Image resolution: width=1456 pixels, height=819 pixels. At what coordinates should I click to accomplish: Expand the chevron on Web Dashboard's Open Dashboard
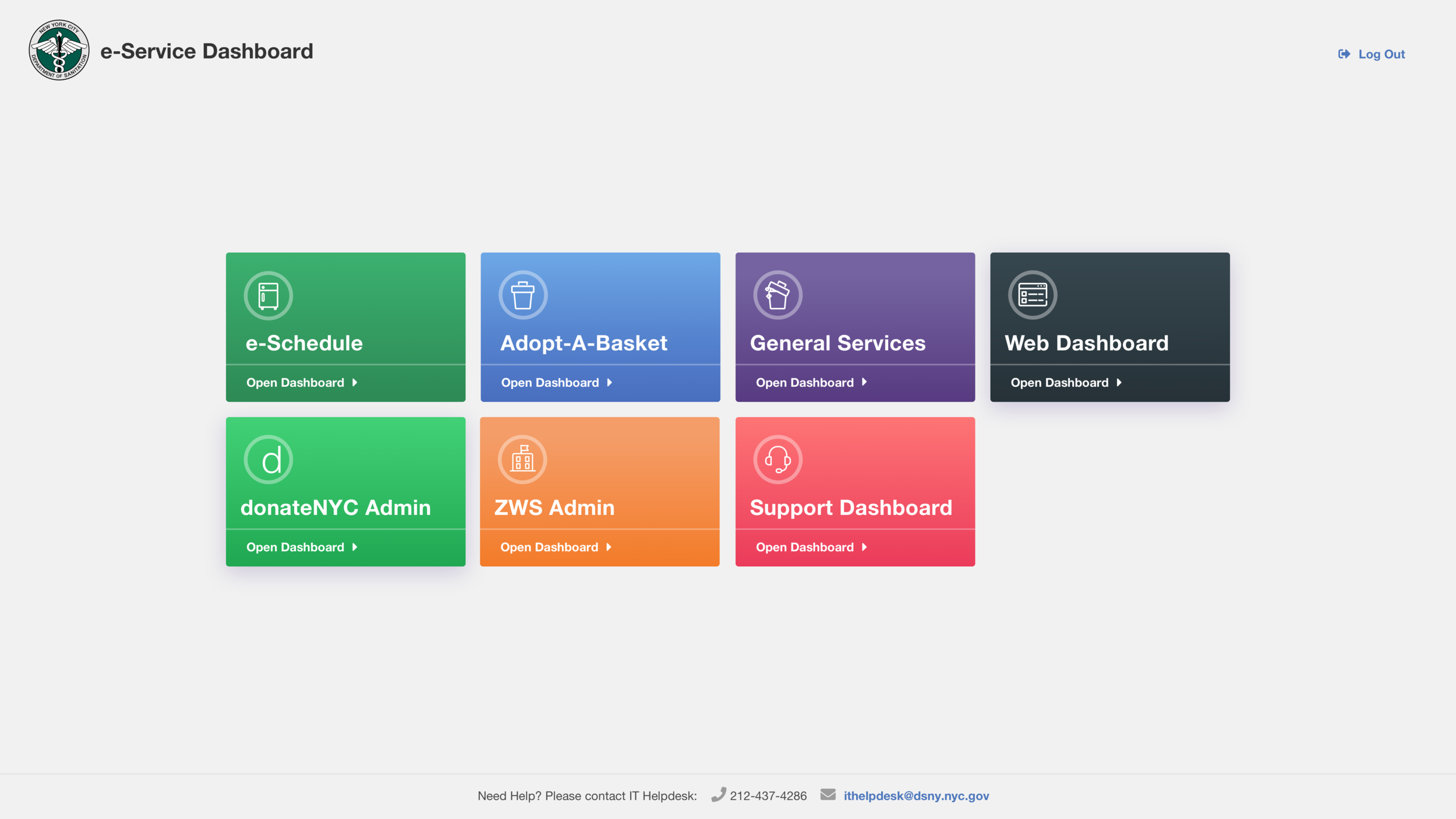pyautogui.click(x=1119, y=382)
